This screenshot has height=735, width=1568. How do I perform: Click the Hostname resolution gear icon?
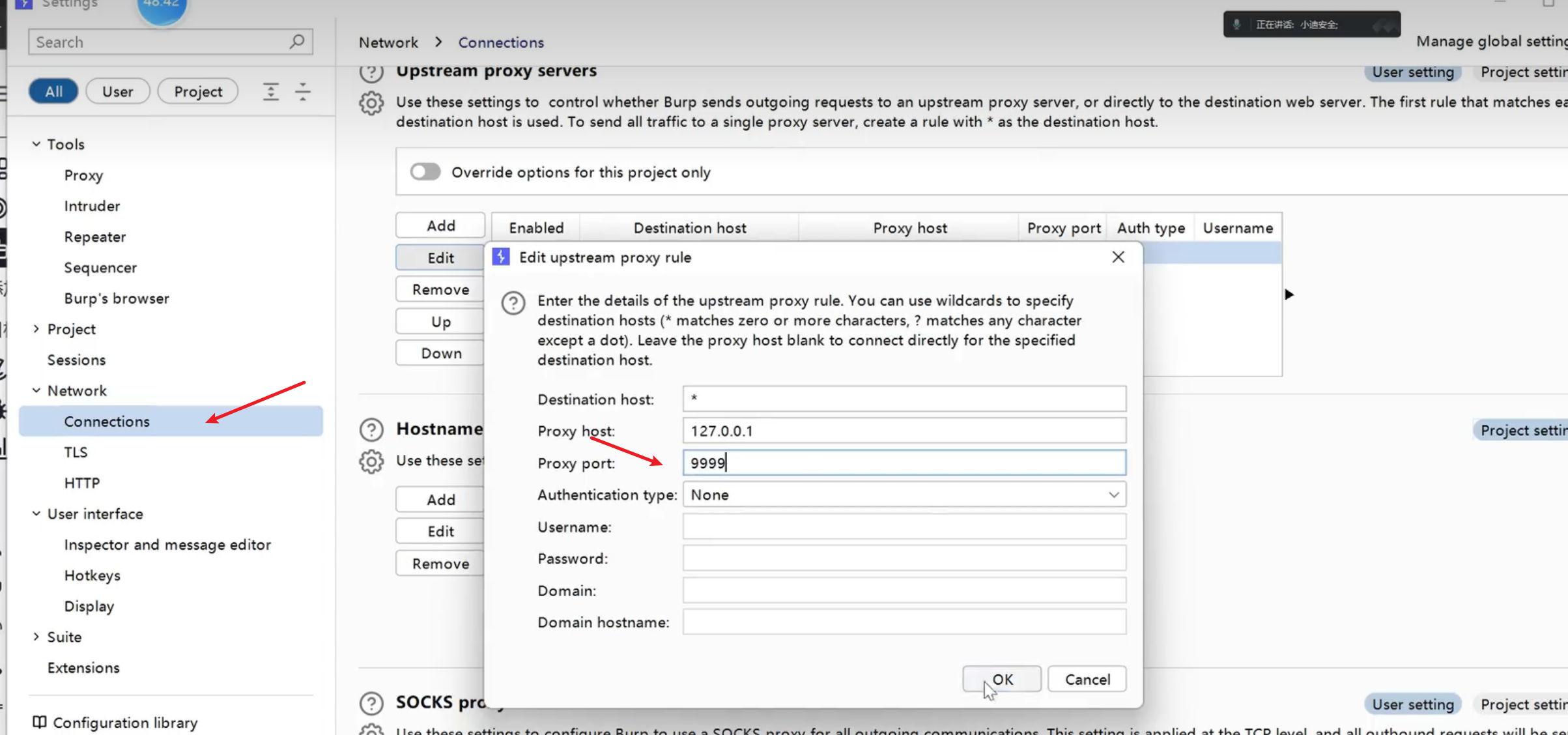point(371,461)
